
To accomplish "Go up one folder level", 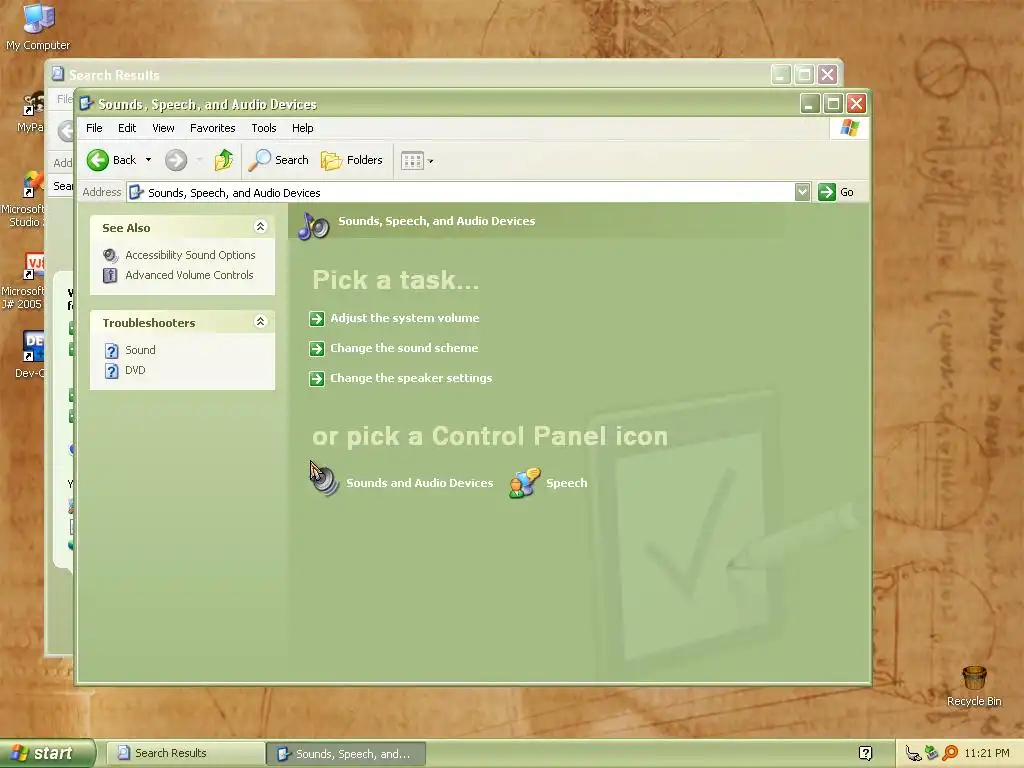I will [x=223, y=160].
